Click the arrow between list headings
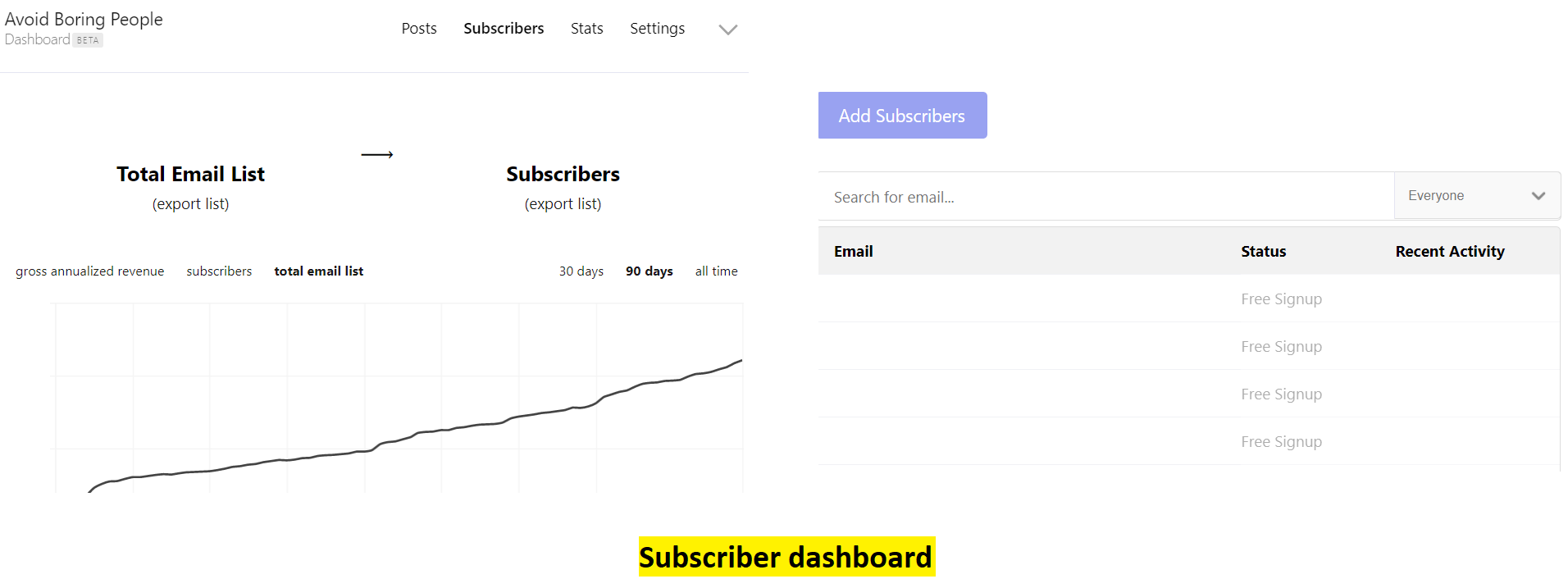1568x588 pixels. [377, 154]
